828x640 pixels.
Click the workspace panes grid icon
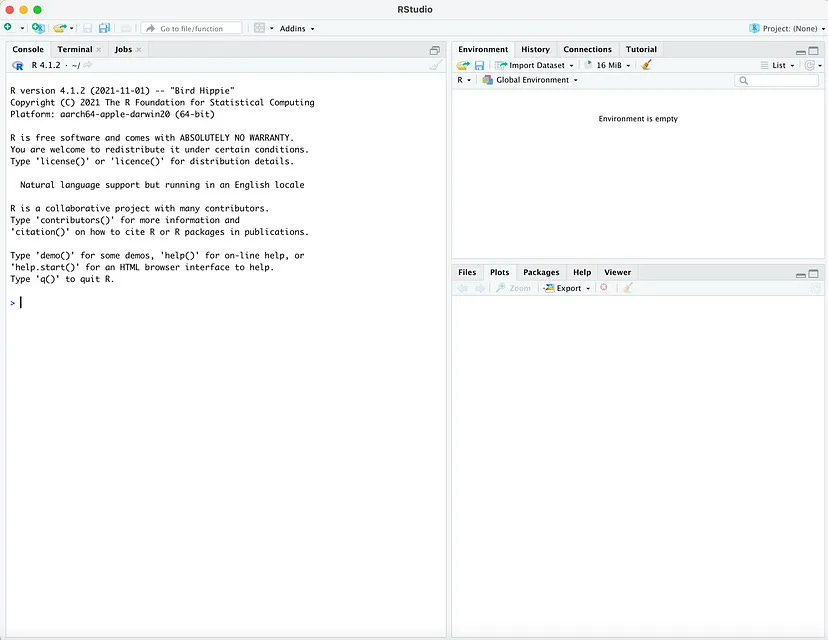[x=259, y=28]
